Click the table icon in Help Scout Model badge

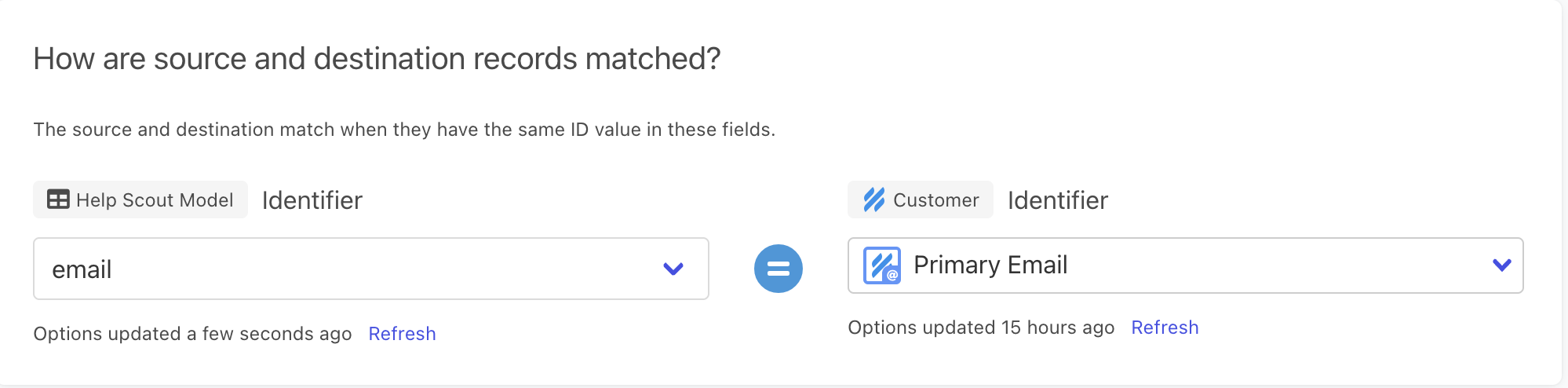(x=58, y=199)
